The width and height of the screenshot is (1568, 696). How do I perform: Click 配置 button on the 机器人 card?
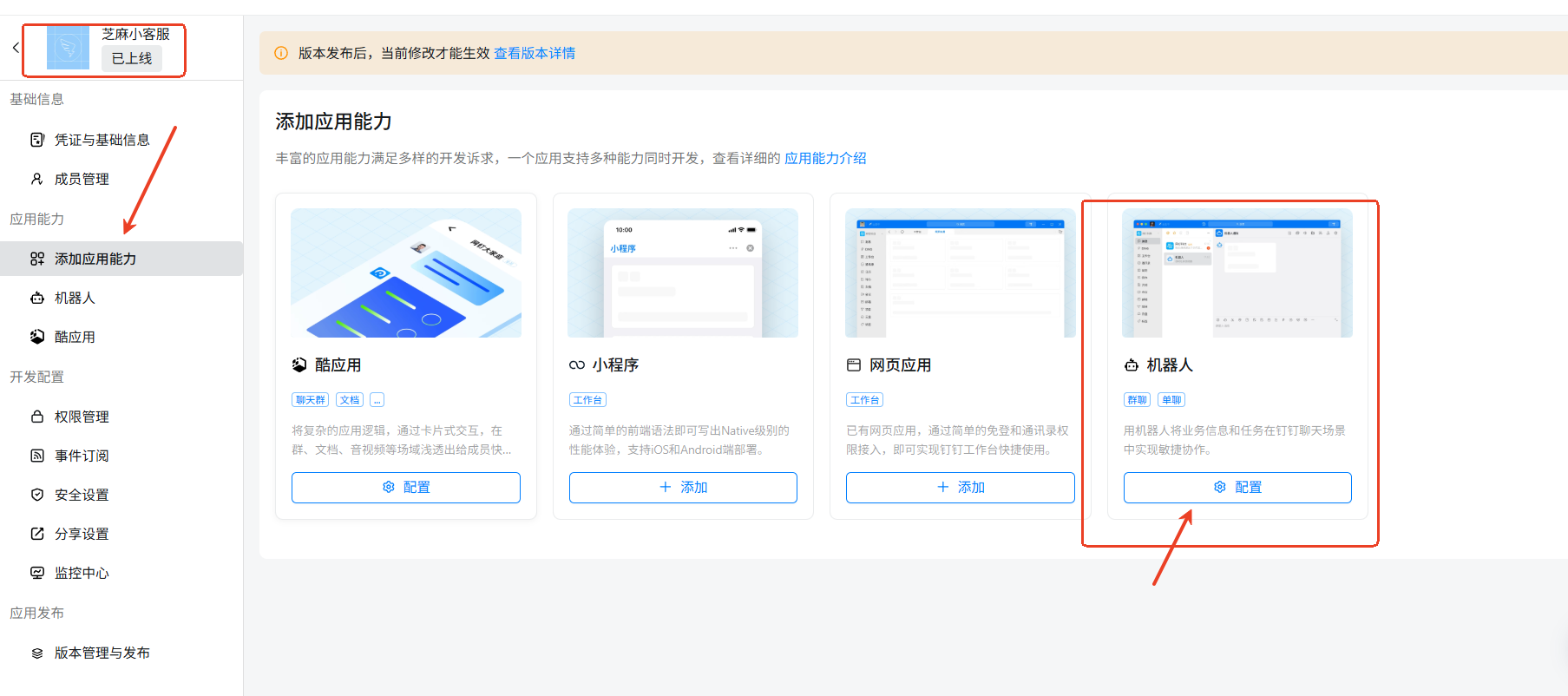(x=1237, y=488)
